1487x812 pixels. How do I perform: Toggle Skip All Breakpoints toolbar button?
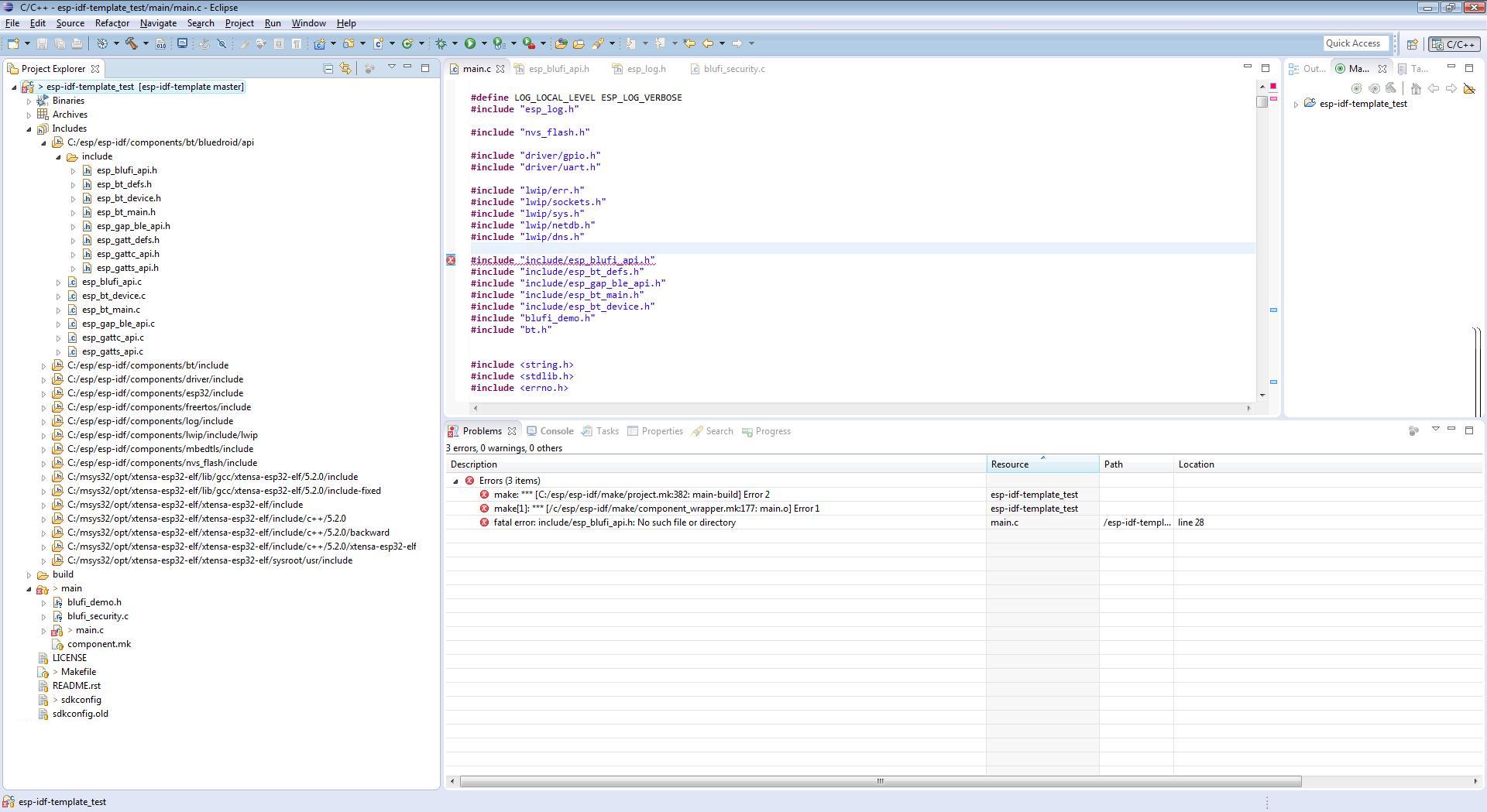(x=222, y=43)
